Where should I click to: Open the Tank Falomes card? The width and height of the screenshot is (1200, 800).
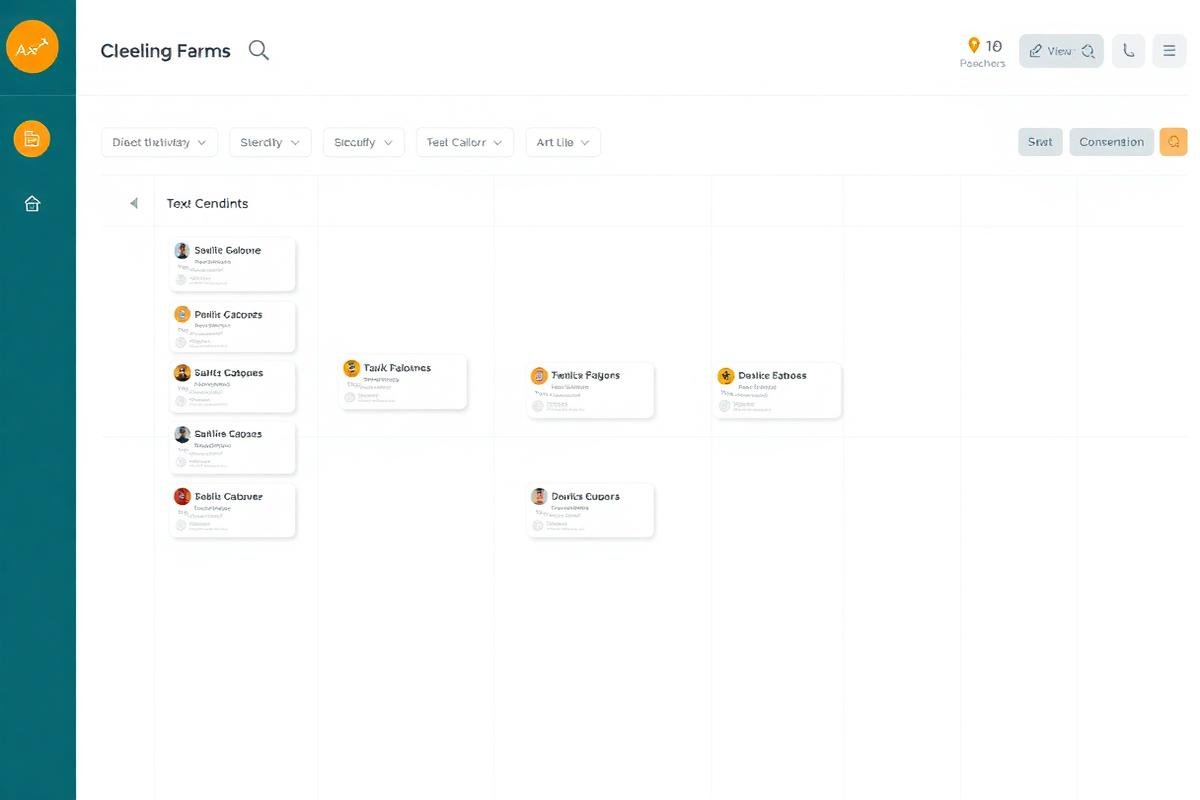403,382
